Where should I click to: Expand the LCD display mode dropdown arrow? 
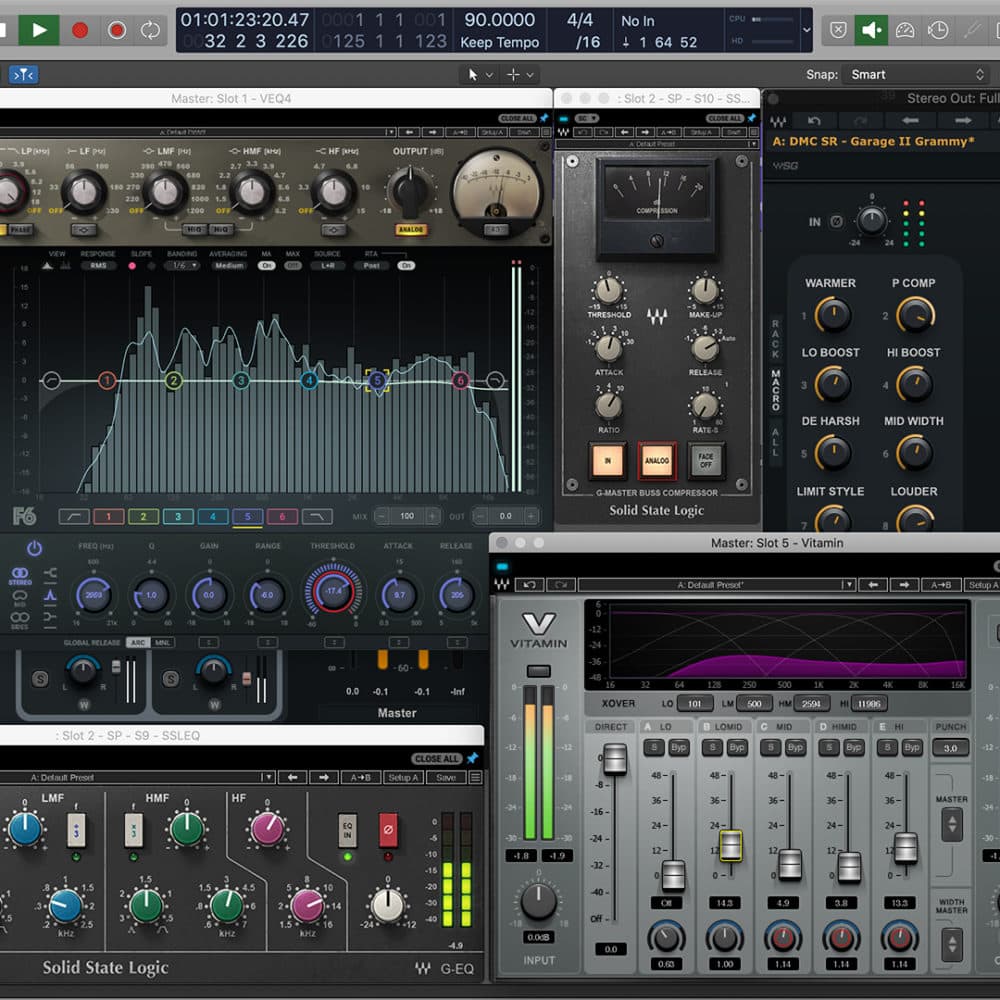tap(806, 30)
